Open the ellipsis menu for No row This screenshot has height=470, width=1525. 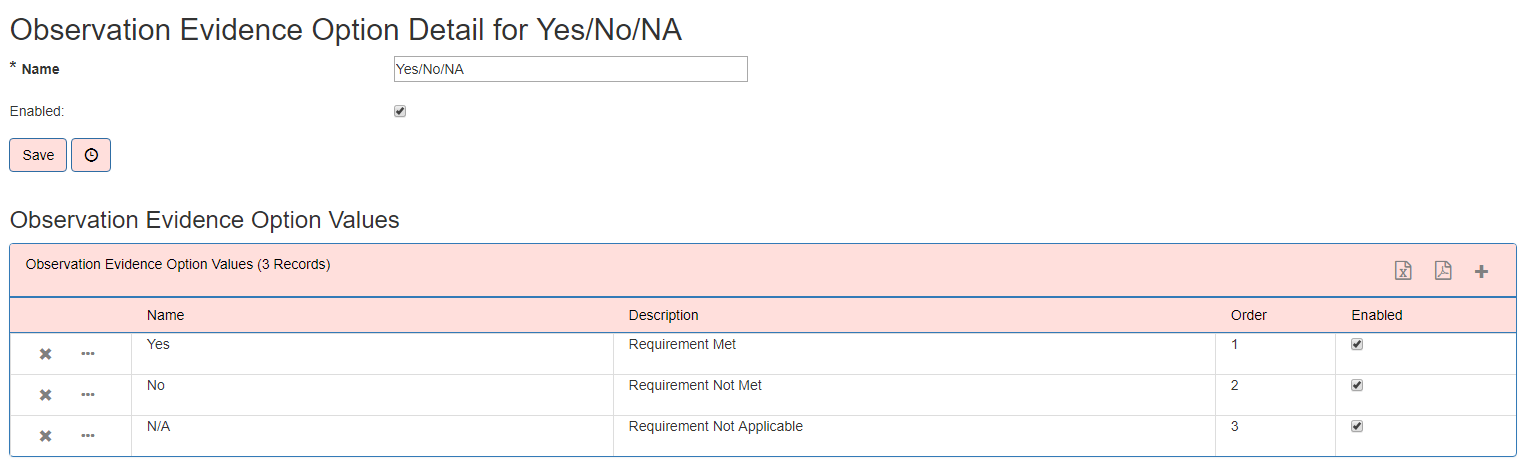click(88, 395)
